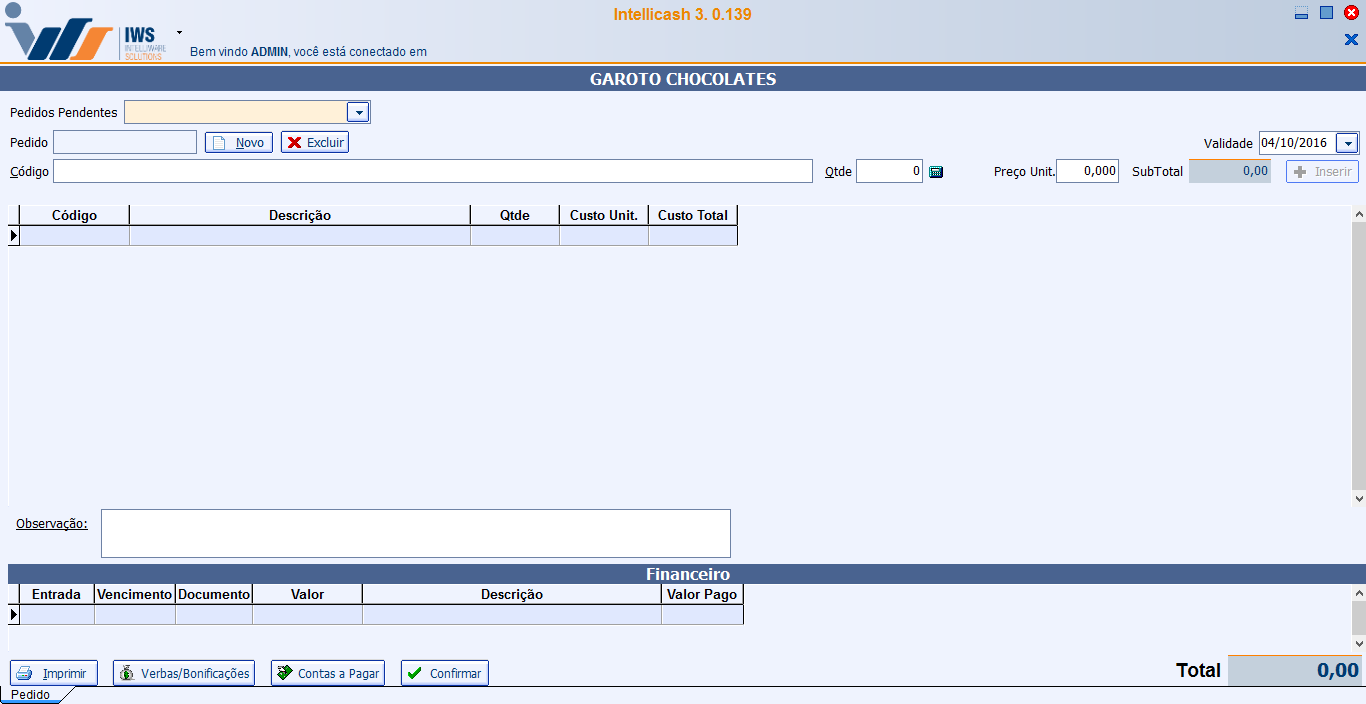Click the Custo Unit. column header
This screenshot has width=1366, height=704.
pyautogui.click(x=604, y=215)
